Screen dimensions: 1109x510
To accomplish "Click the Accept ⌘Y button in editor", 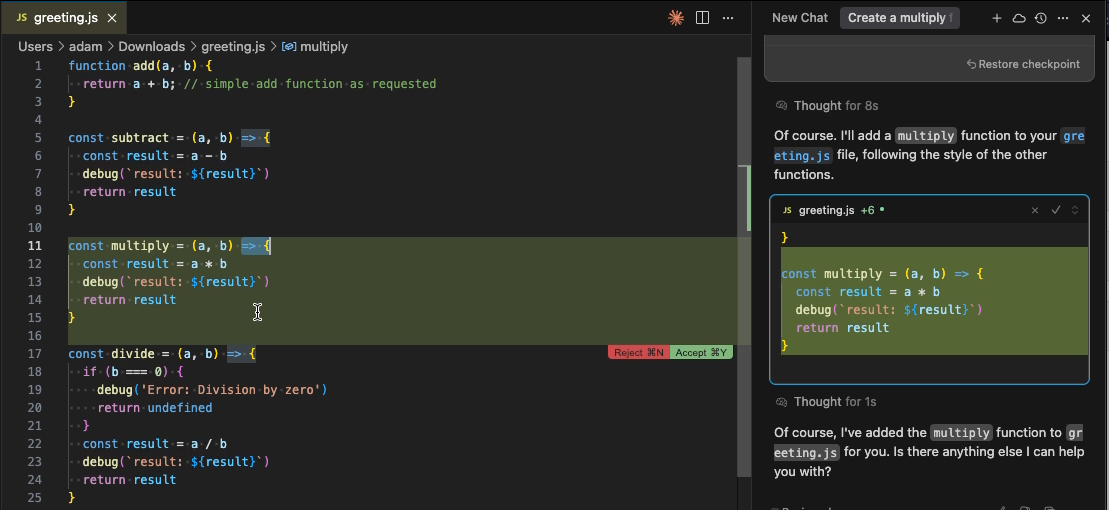I will (x=701, y=352).
